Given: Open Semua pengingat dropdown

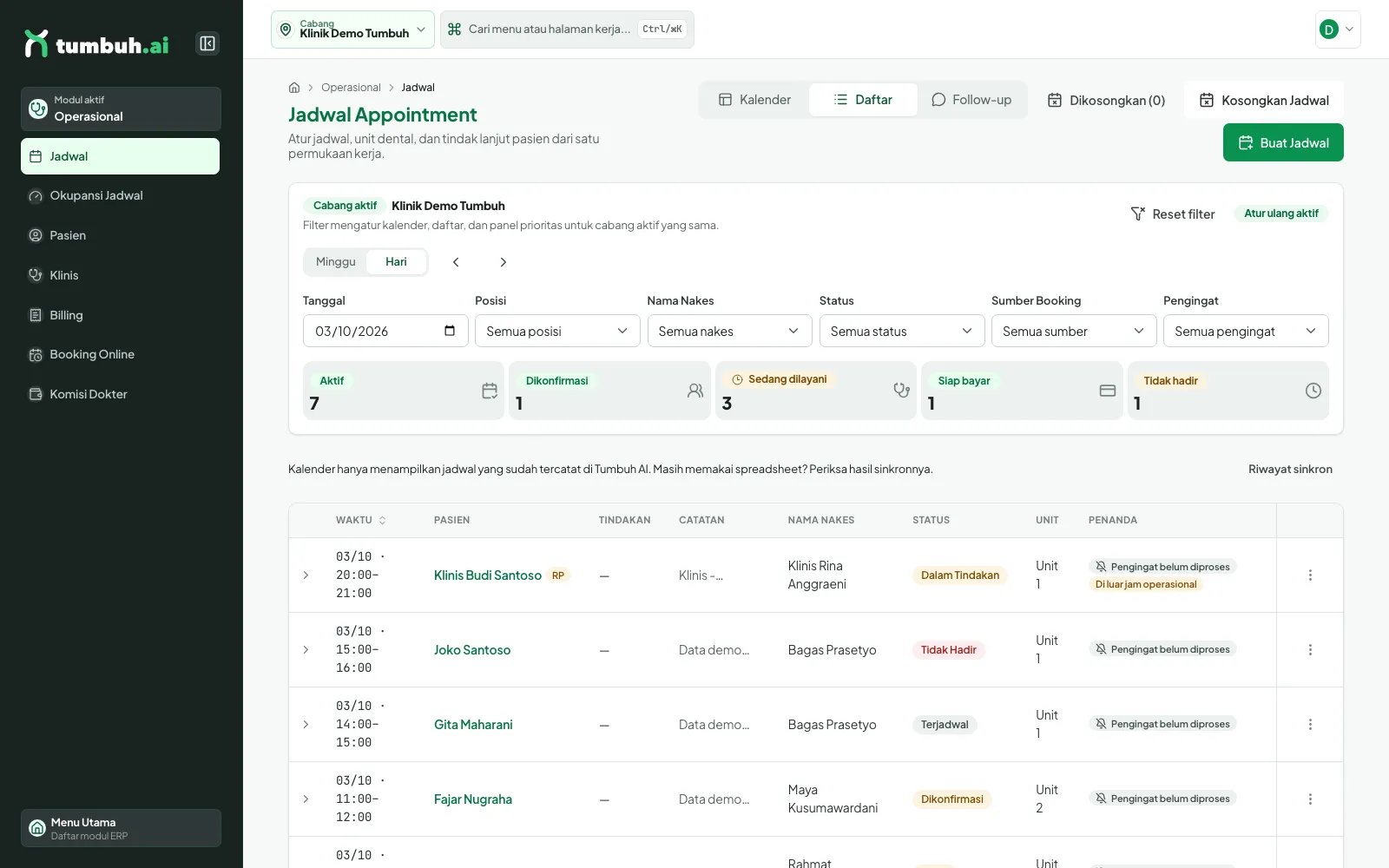Looking at the screenshot, I should (x=1246, y=331).
